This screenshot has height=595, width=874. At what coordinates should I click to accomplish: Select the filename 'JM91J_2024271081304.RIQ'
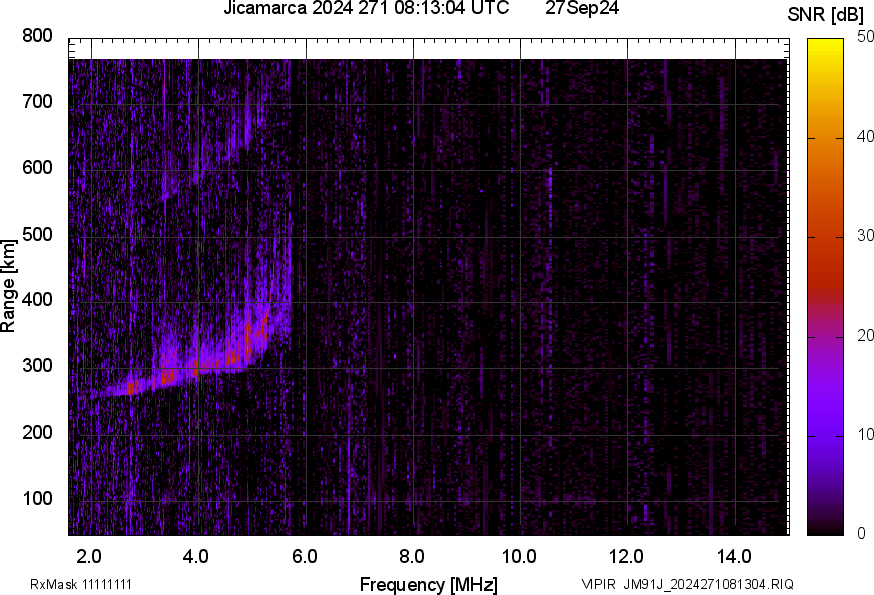pos(709,584)
